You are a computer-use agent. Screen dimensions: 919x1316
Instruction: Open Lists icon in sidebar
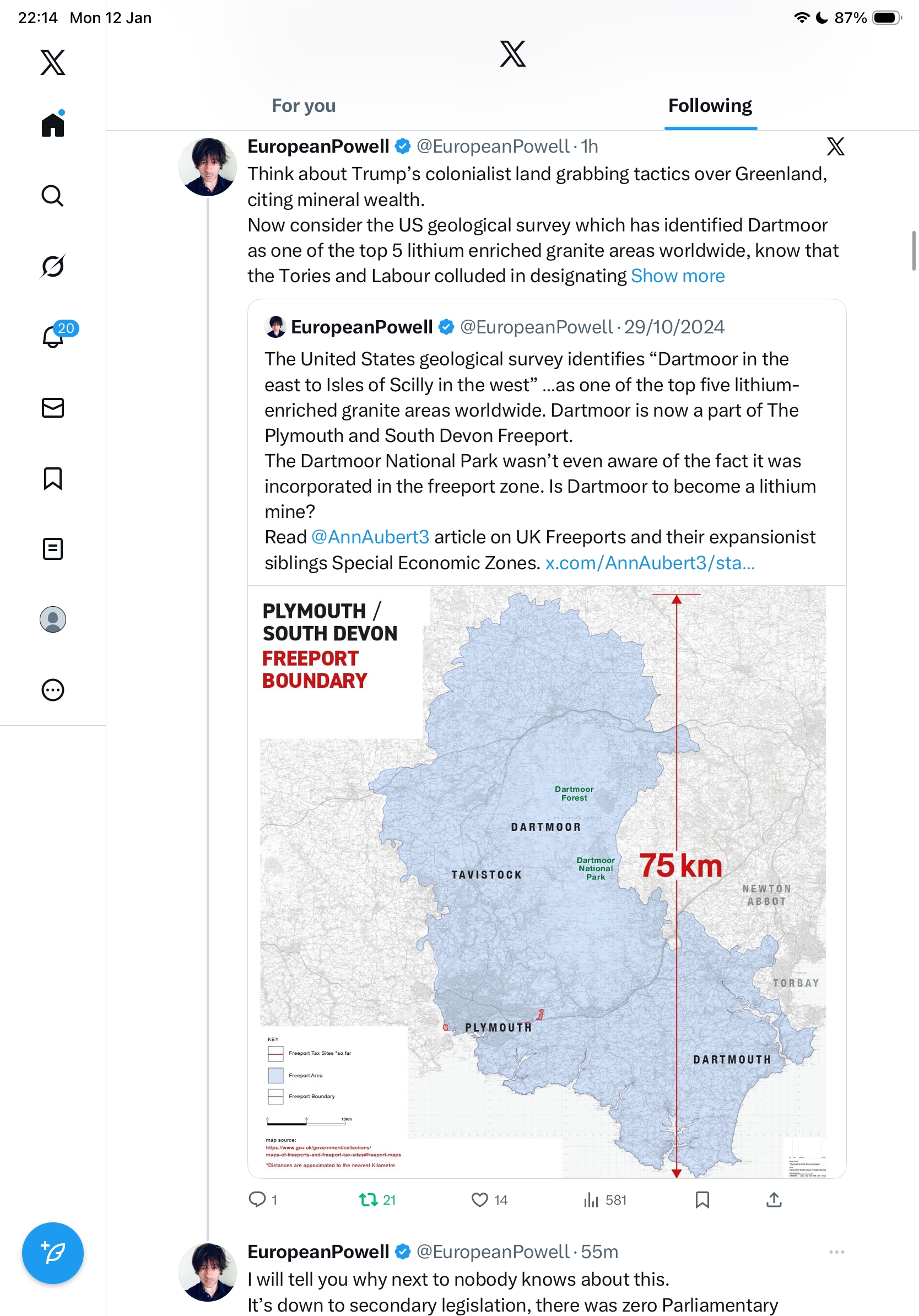point(53,549)
